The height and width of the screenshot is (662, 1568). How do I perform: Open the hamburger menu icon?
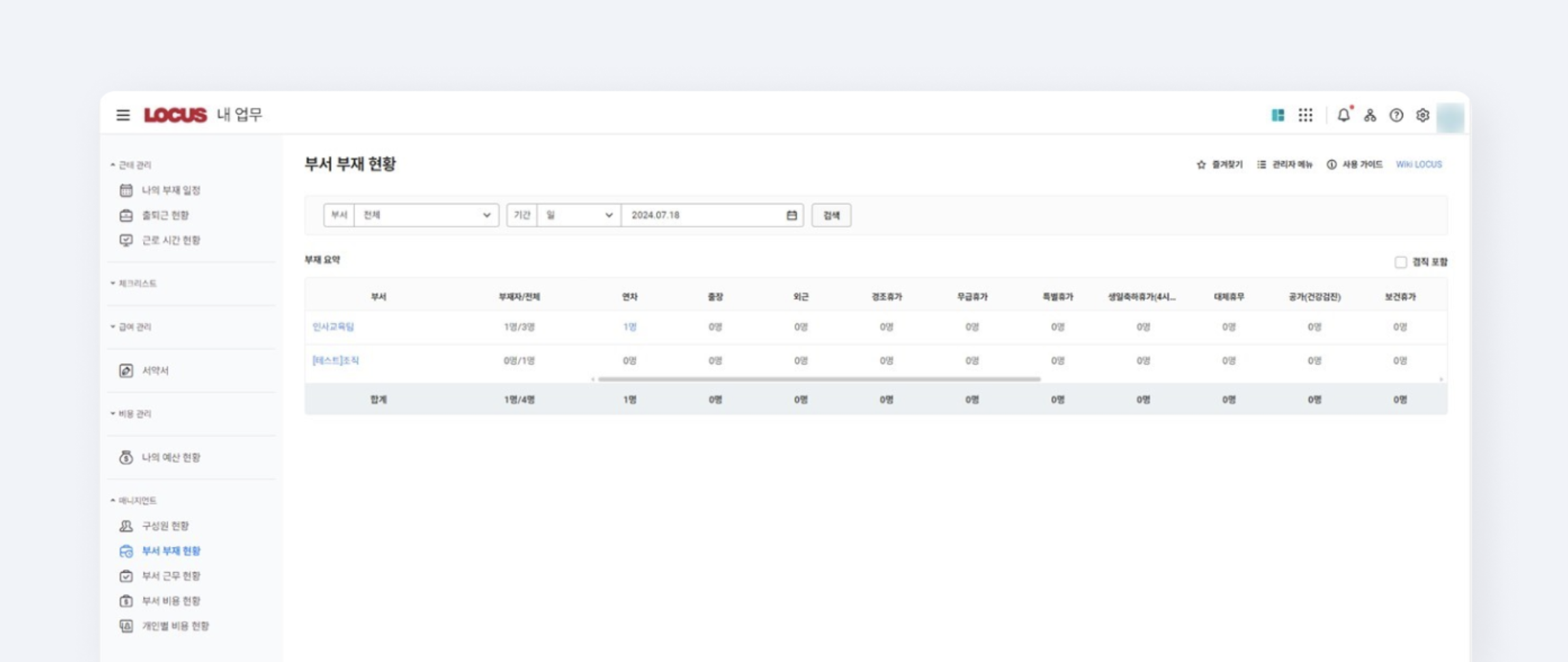(123, 115)
